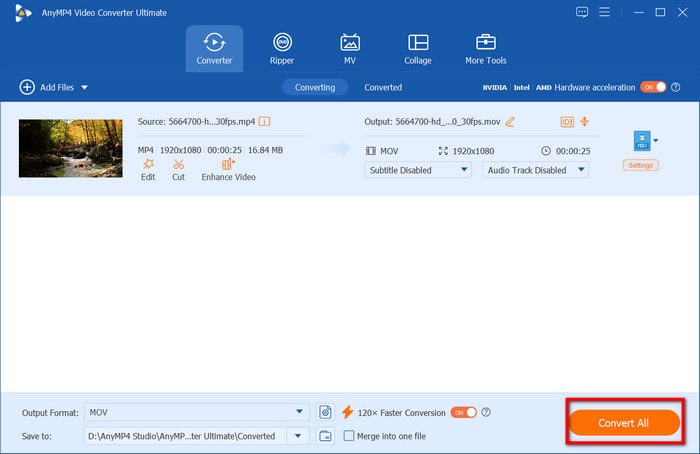This screenshot has width=700, height=454.
Task: Expand the Audio Track Disabled dropdown
Action: tap(536, 170)
